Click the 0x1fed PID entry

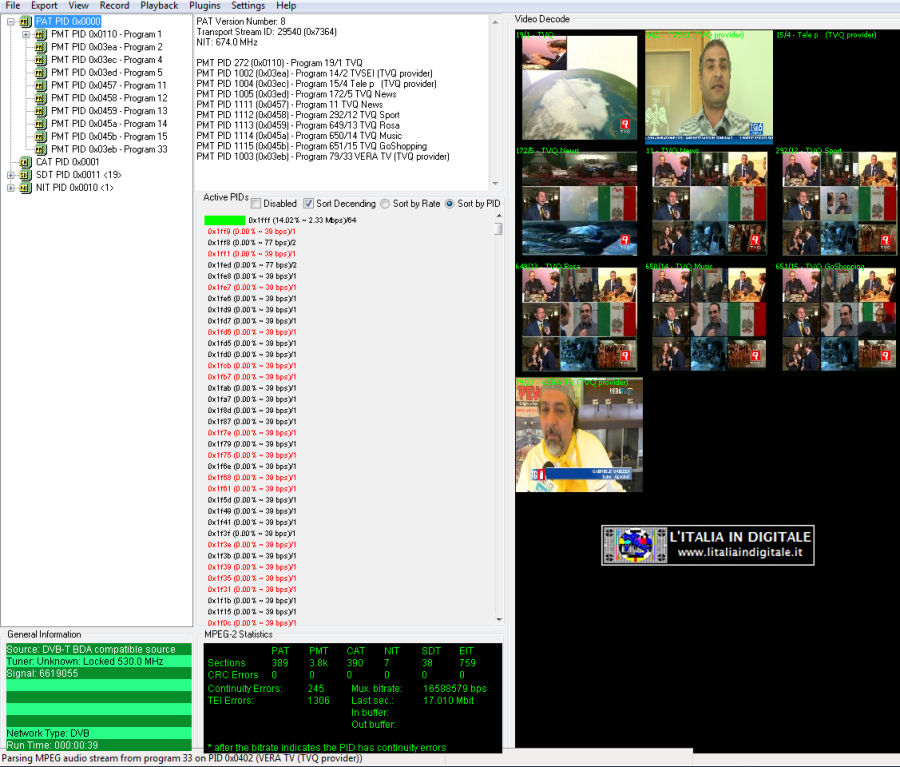[251, 265]
